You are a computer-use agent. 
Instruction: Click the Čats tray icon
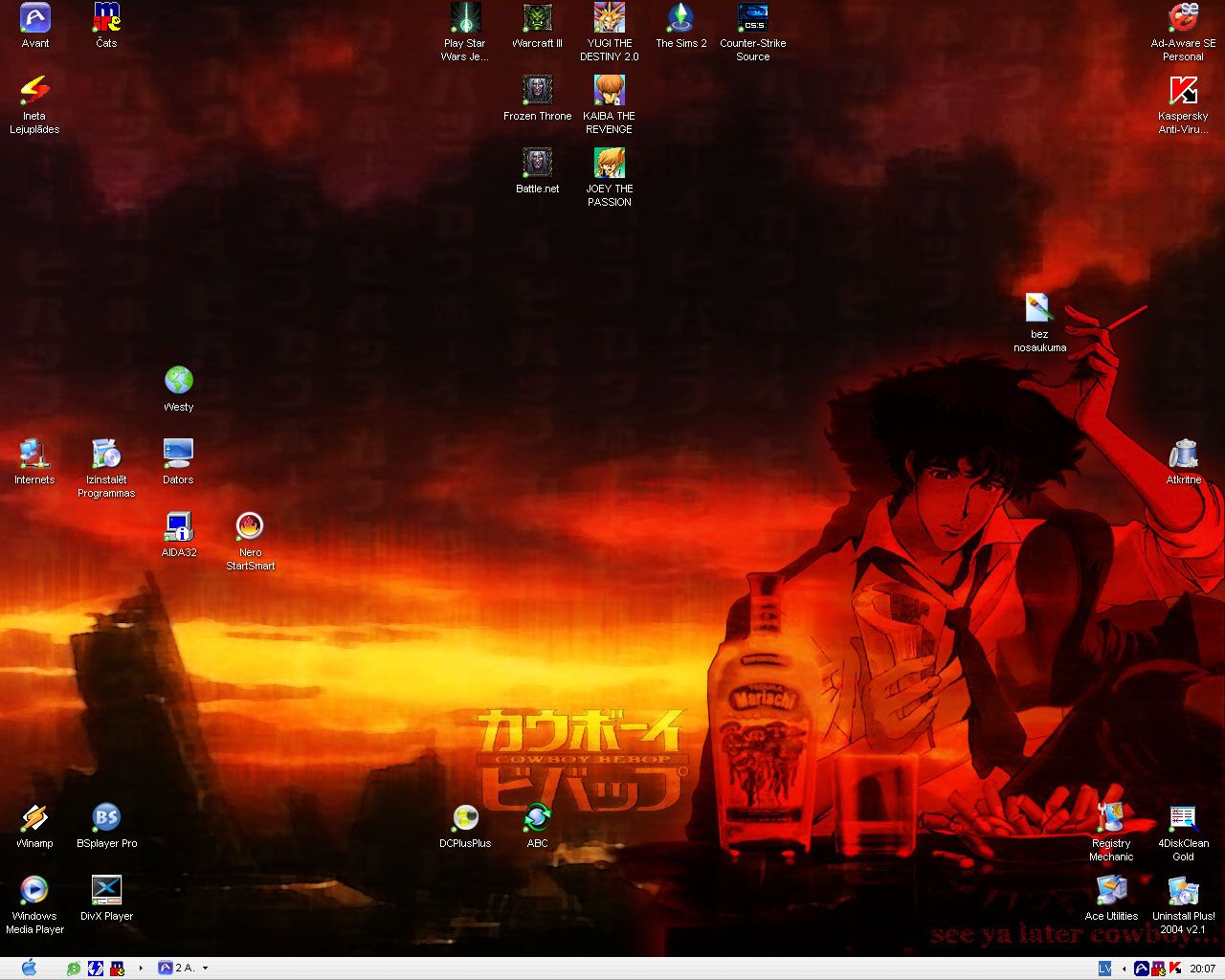(1158, 969)
